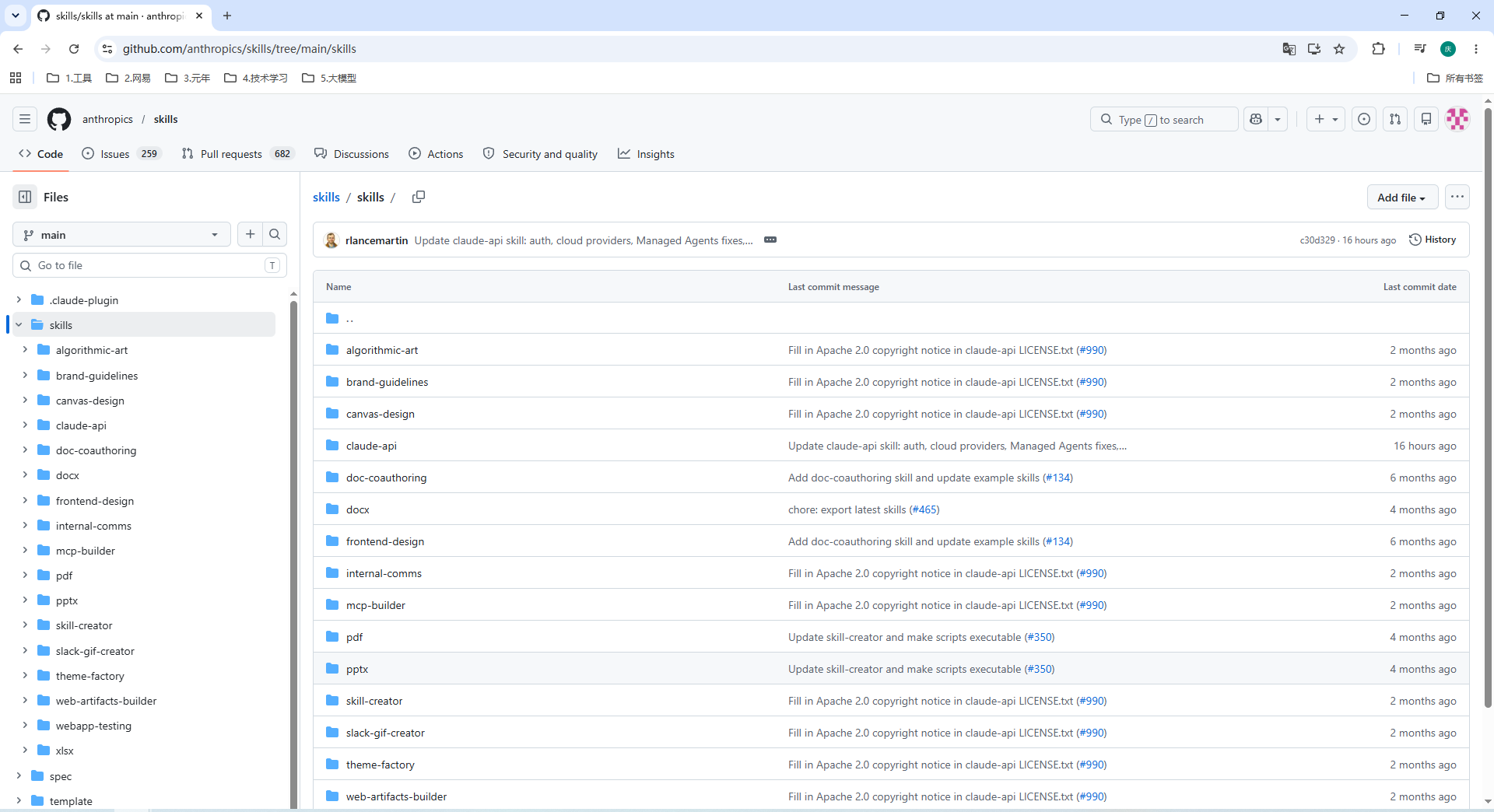Open the Pull requests tab
Image resolution: width=1494 pixels, height=812 pixels.
[237, 154]
